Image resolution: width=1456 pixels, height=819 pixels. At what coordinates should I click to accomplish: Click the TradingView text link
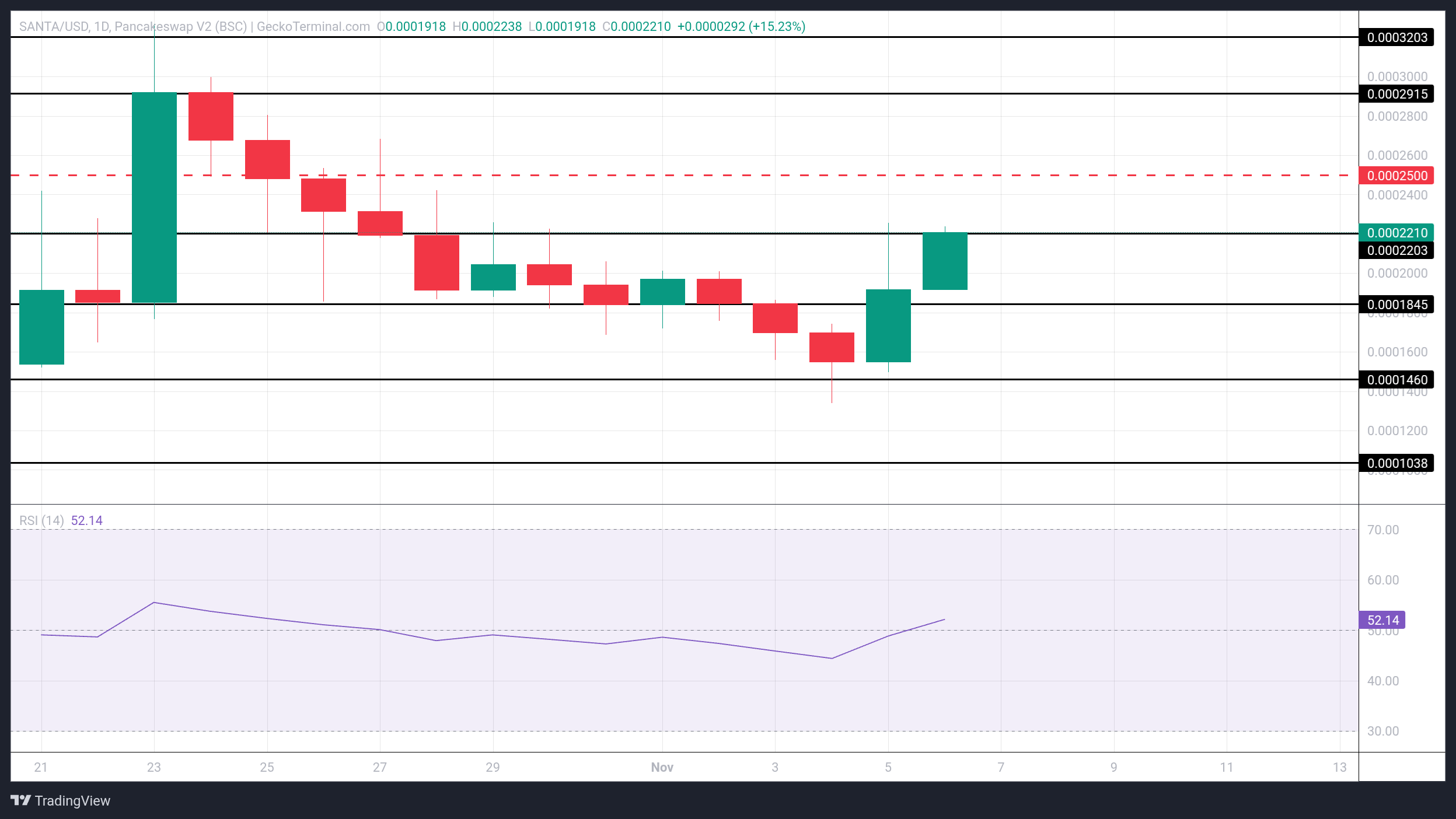72,800
